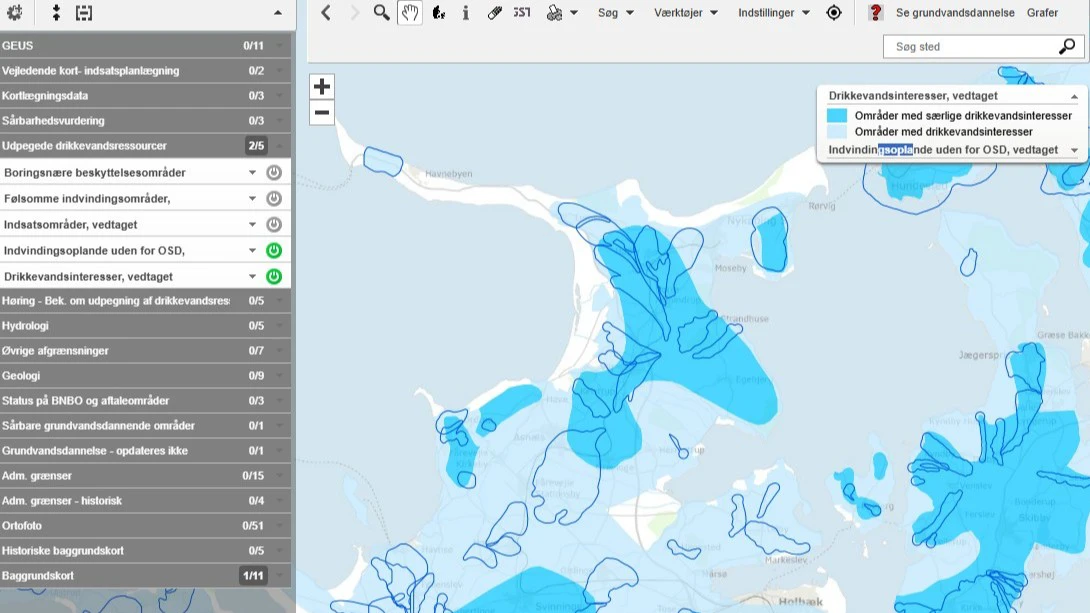Click the dark blue særlige drikkevandsinteresser legend swatch
Image resolution: width=1090 pixels, height=613 pixels.
point(837,115)
